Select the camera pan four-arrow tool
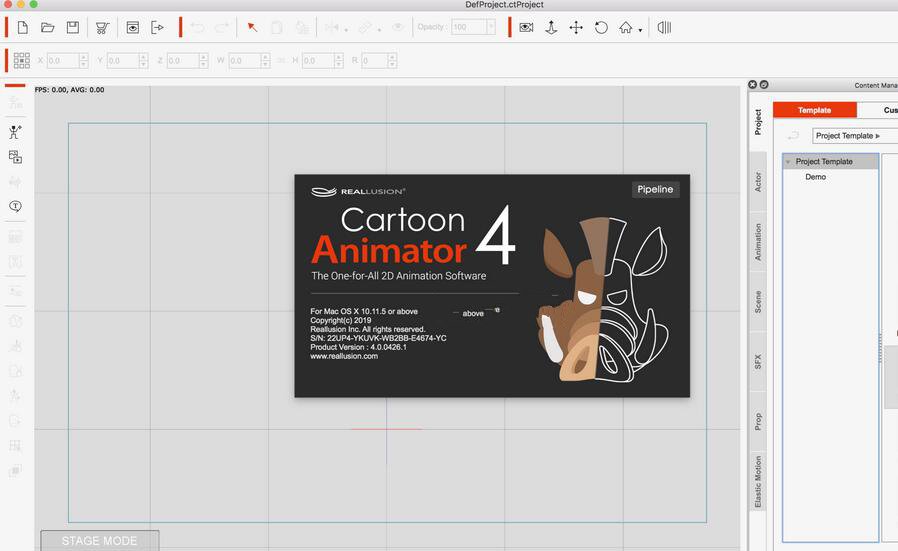Image resolution: width=898 pixels, height=551 pixels. click(x=576, y=27)
